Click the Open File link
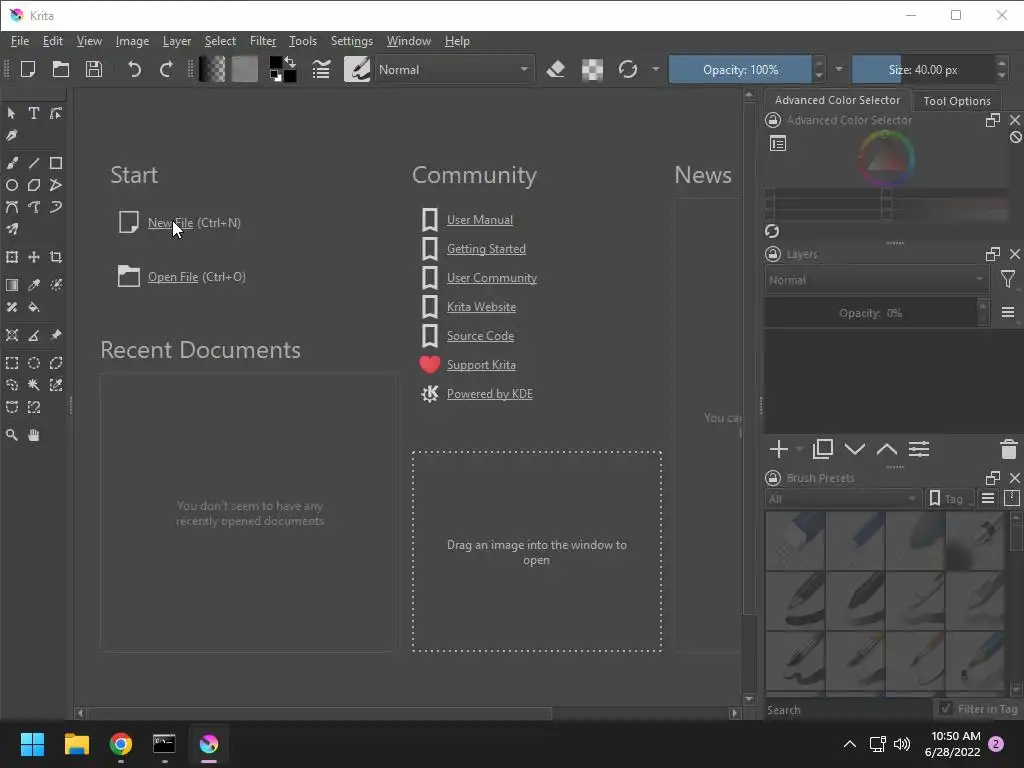Viewport: 1024px width, 768px height. 173,277
